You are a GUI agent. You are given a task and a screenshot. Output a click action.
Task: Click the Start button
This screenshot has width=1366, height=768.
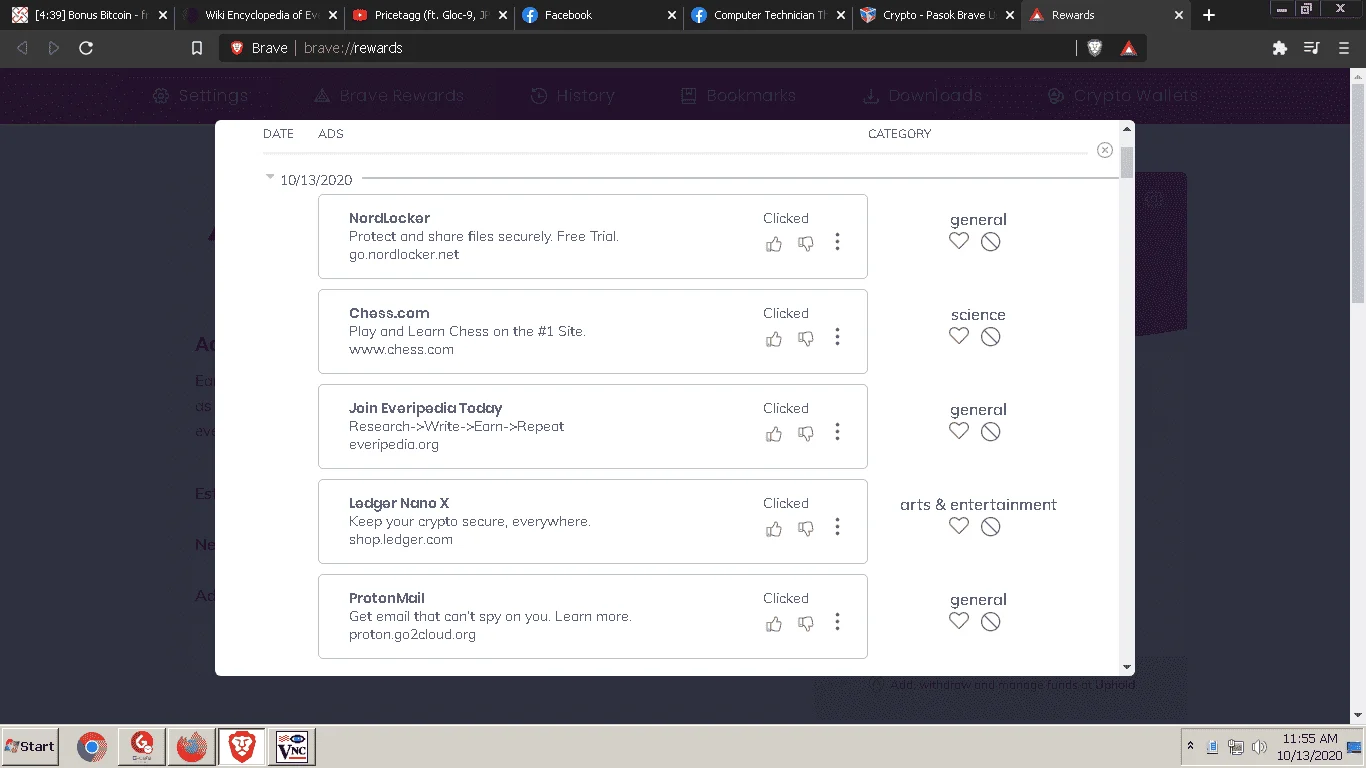(x=30, y=746)
